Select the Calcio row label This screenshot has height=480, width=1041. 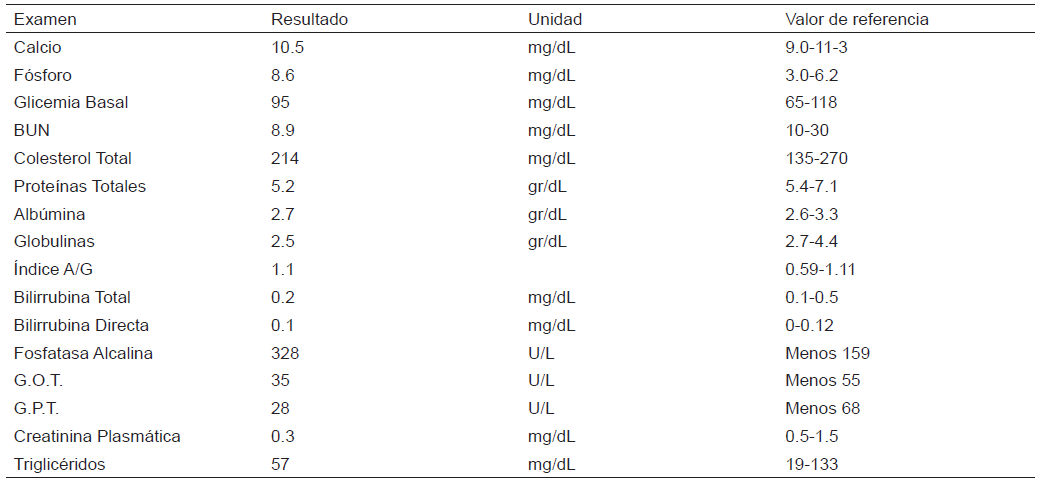point(38,47)
